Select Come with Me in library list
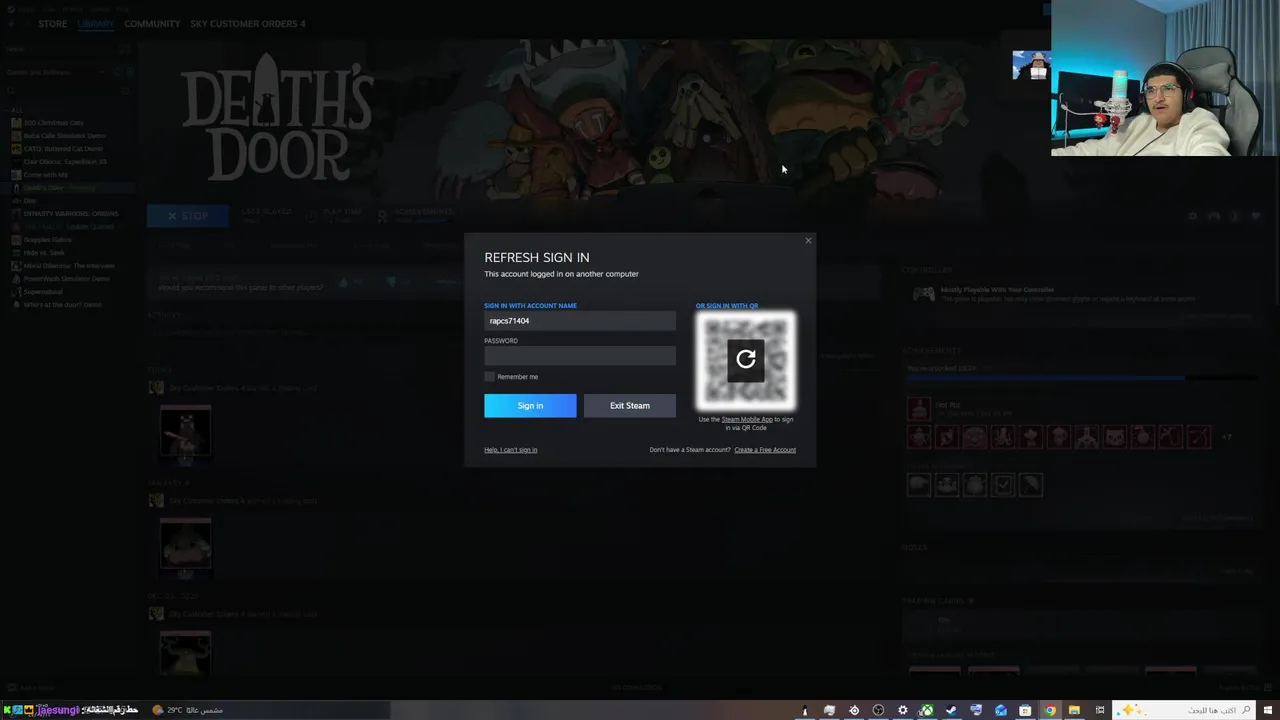The width and height of the screenshot is (1280, 720). coord(46,174)
